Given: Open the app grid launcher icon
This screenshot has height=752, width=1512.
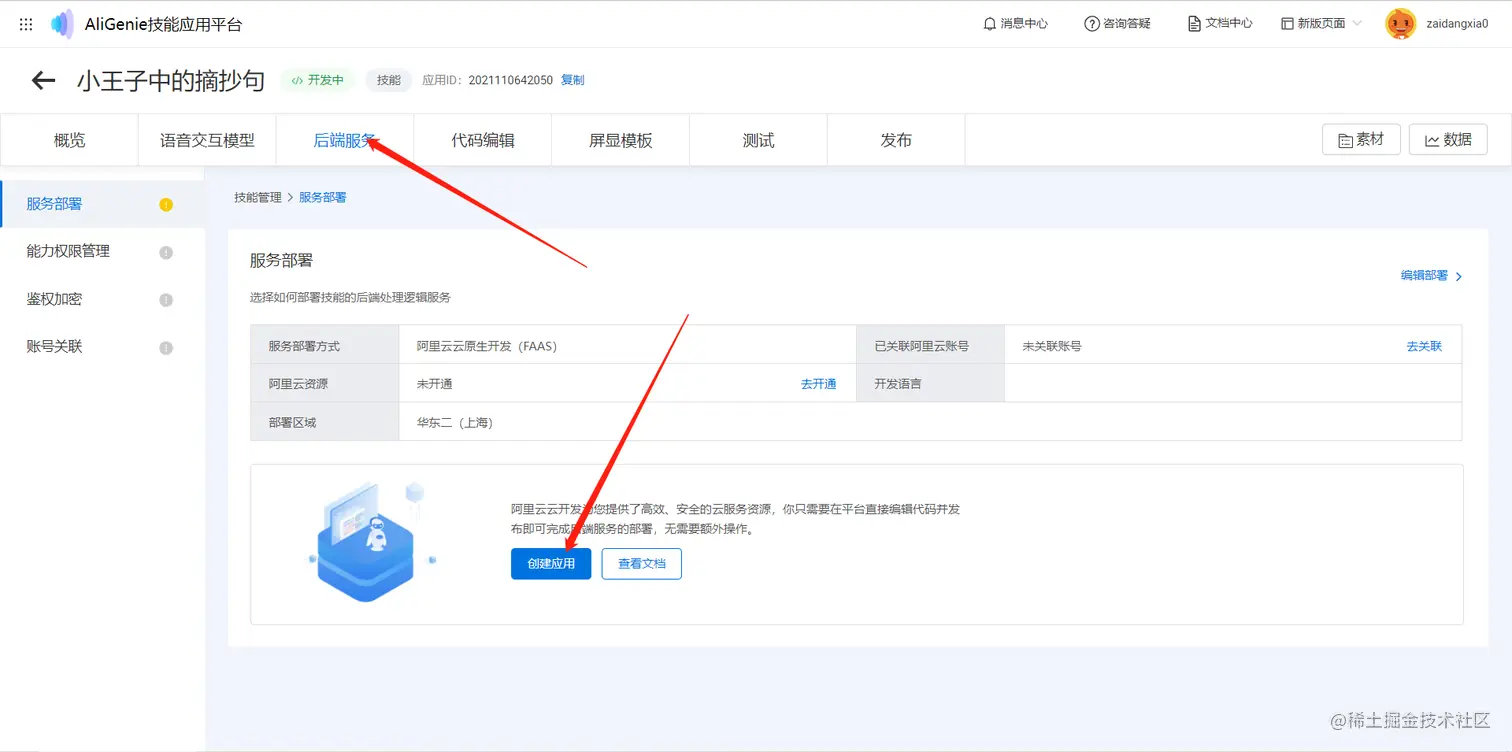Looking at the screenshot, I should (x=26, y=24).
